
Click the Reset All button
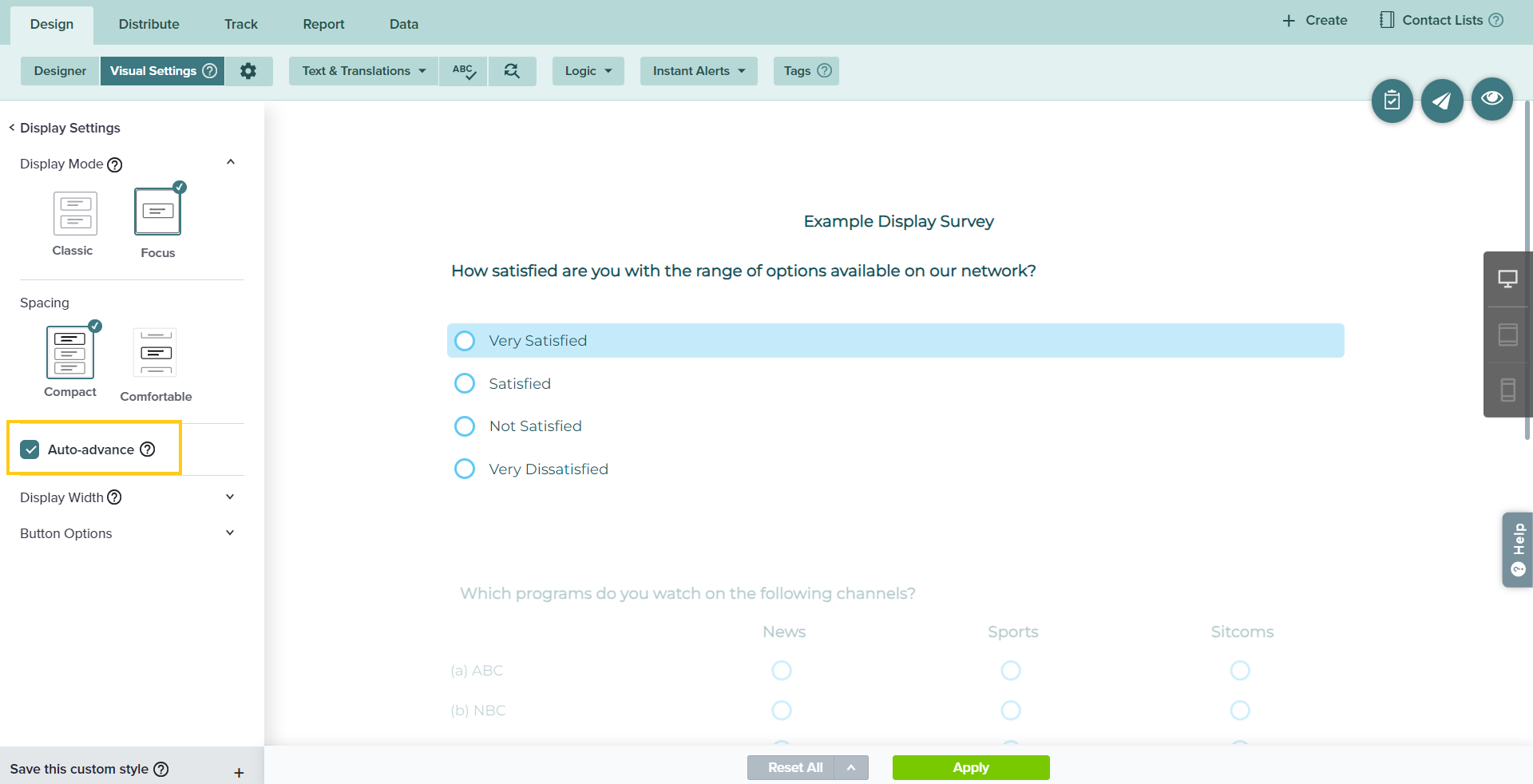pos(794,767)
